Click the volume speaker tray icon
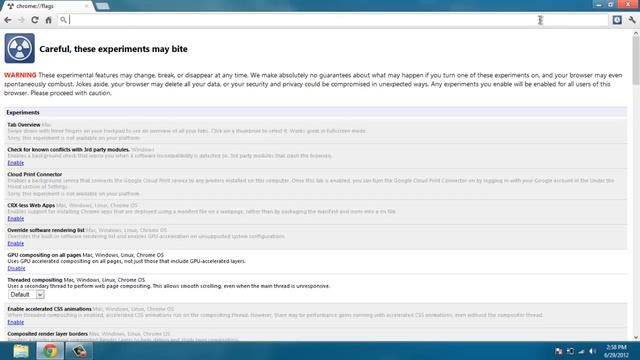This screenshot has height=360, width=640. pyautogui.click(x=592, y=351)
